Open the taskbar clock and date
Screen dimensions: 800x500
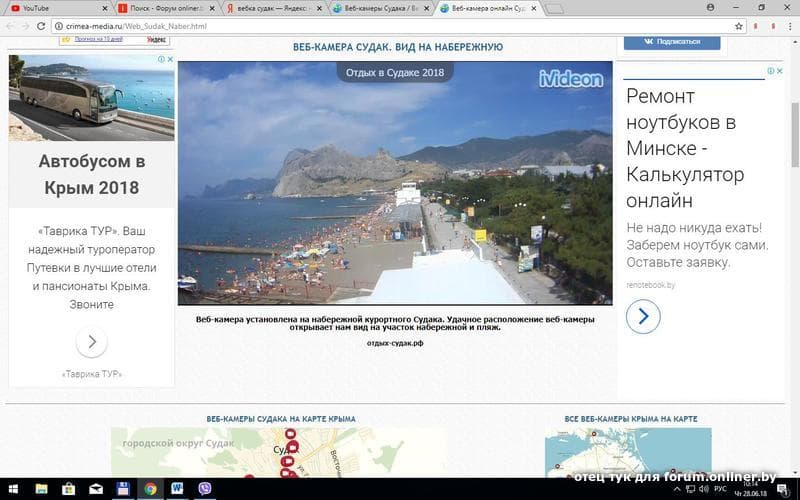pyautogui.click(x=751, y=489)
